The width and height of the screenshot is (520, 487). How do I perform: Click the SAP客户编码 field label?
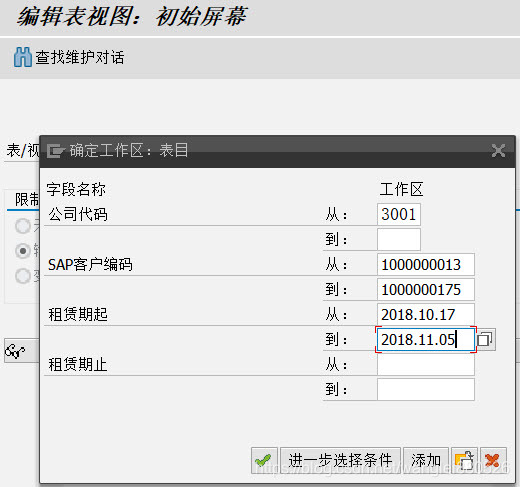pyautogui.click(x=90, y=265)
